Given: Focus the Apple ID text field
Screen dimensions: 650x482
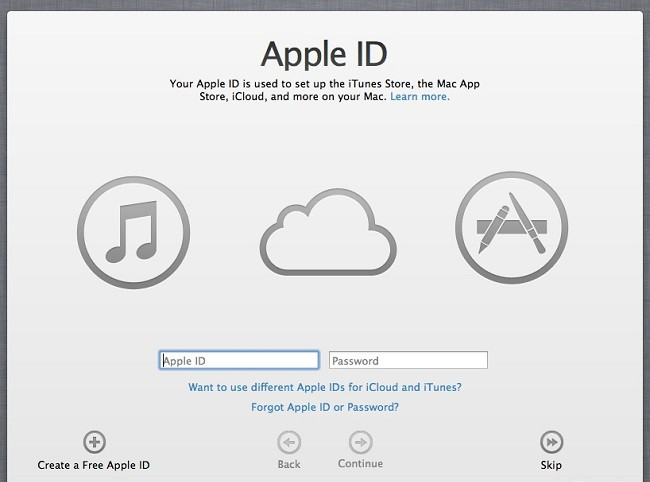Looking at the screenshot, I should pos(239,361).
